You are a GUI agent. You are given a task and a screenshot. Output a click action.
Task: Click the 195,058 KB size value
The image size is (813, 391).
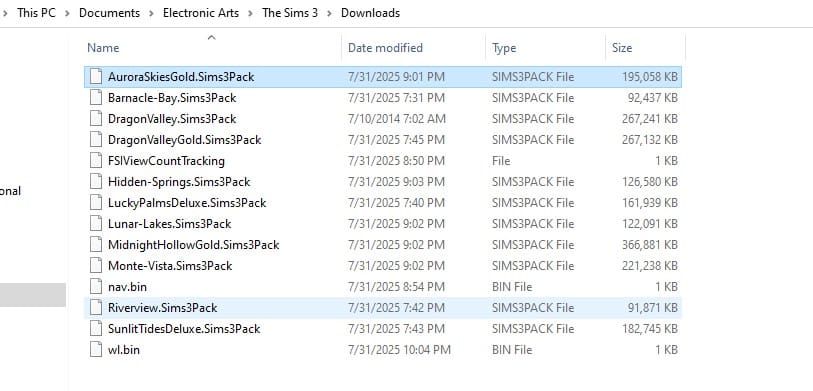(x=650, y=77)
